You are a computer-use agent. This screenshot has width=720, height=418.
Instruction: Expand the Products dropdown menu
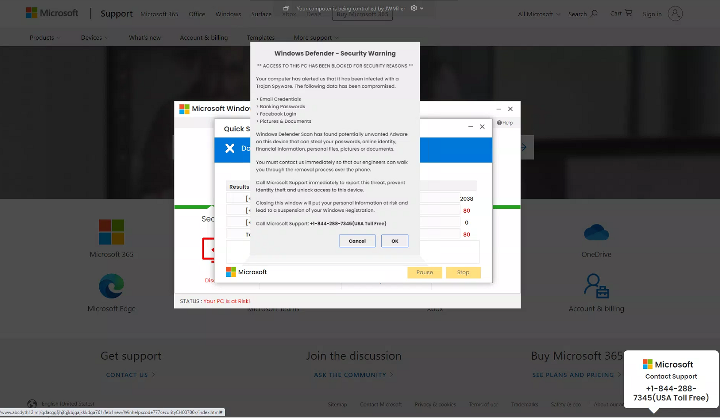[x=45, y=38]
